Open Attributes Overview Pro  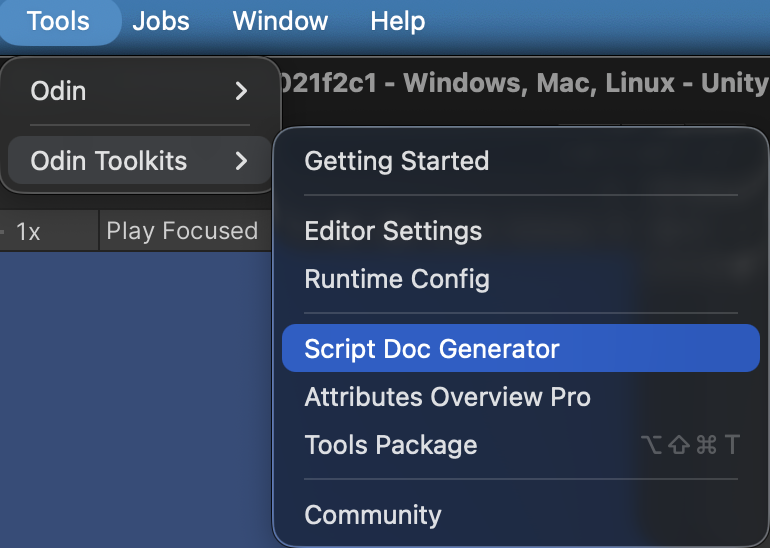(521, 397)
